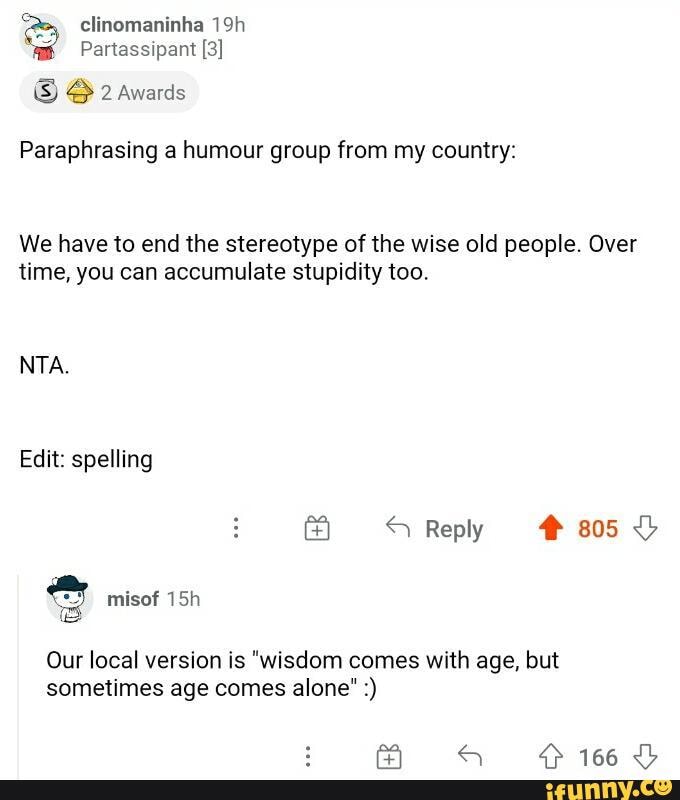Open more options on misof's comment
680x800 pixels.
(308, 757)
